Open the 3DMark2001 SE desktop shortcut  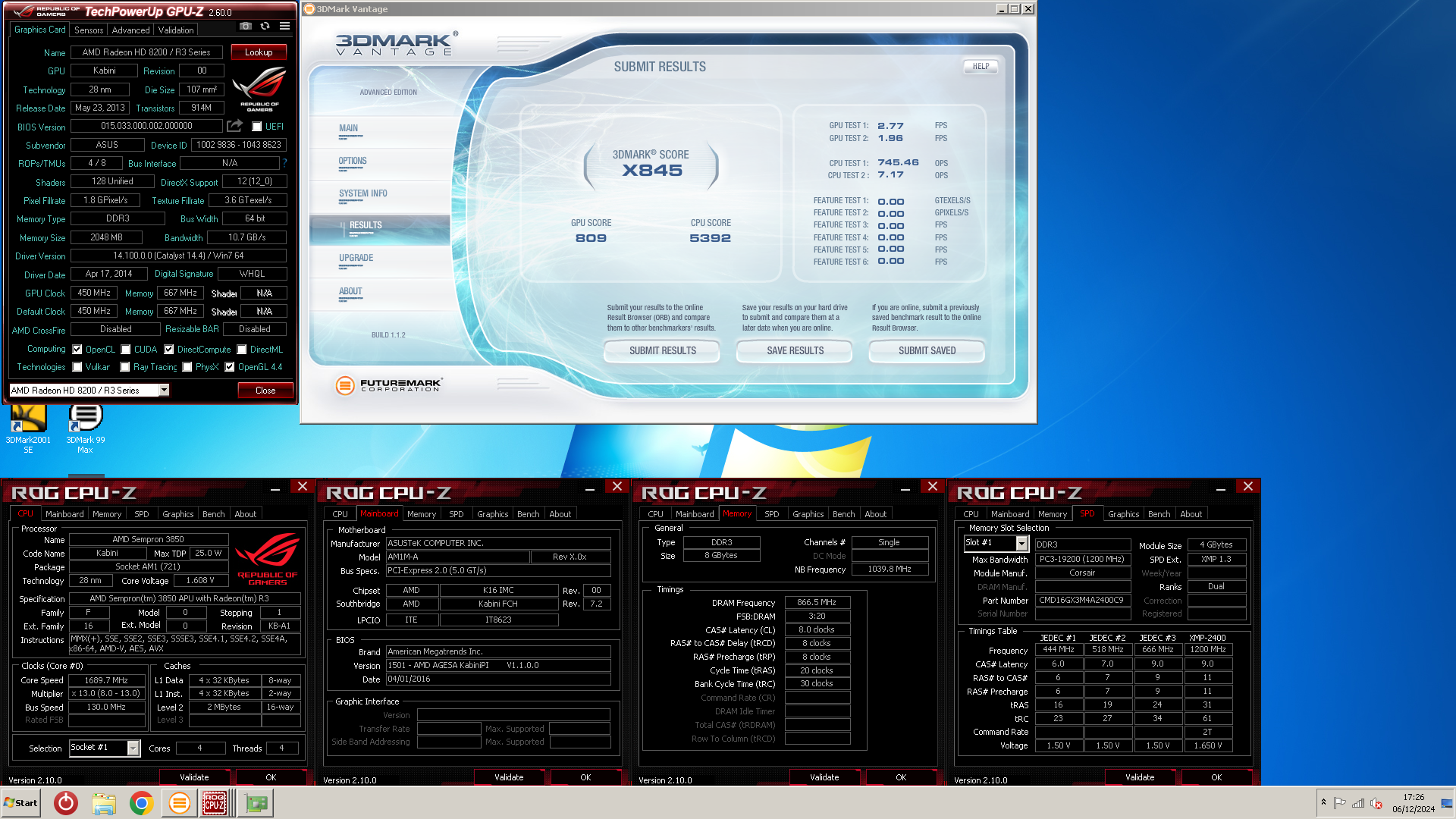coord(29,428)
